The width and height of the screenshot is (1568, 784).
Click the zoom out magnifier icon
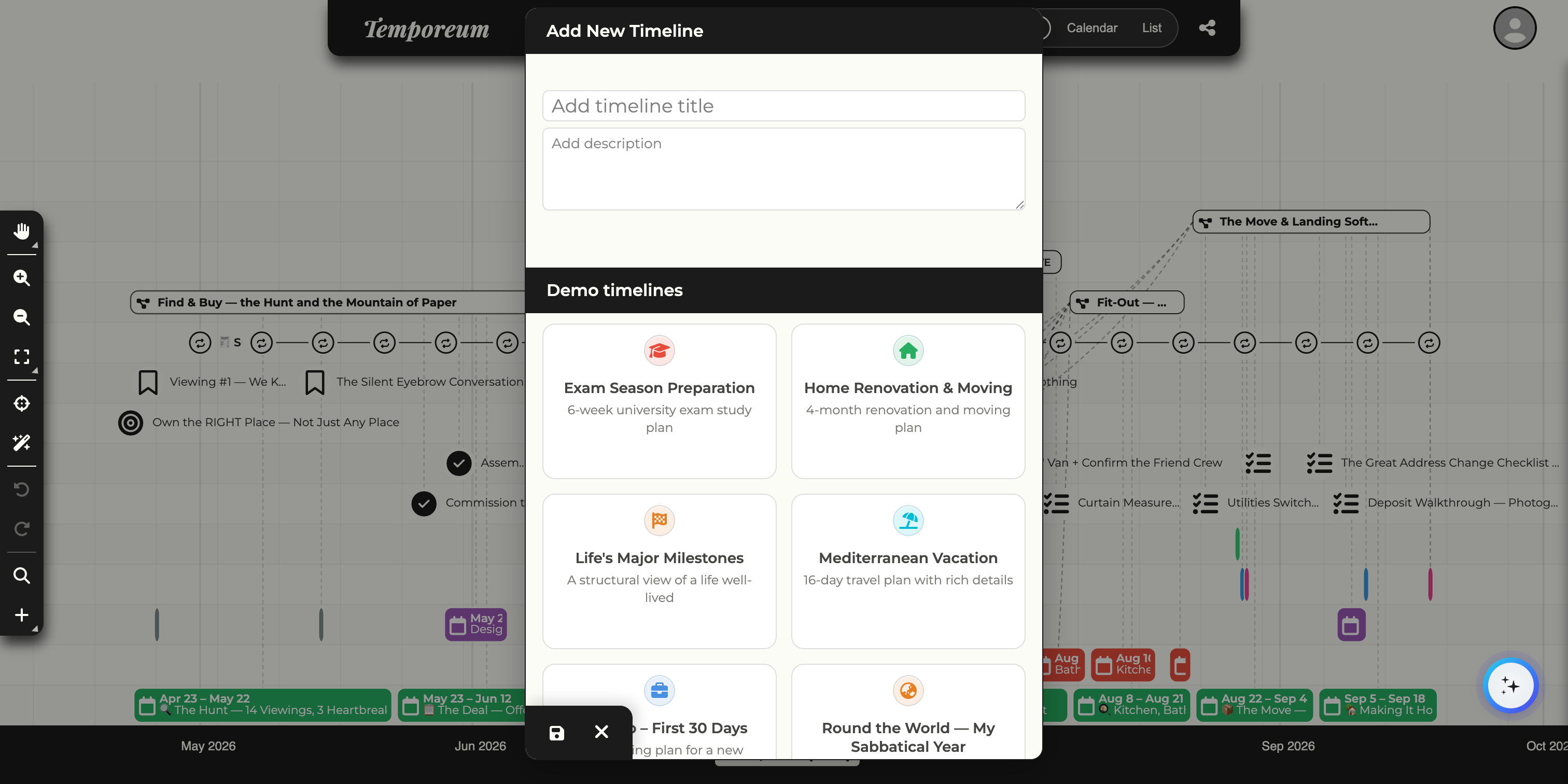tap(22, 317)
